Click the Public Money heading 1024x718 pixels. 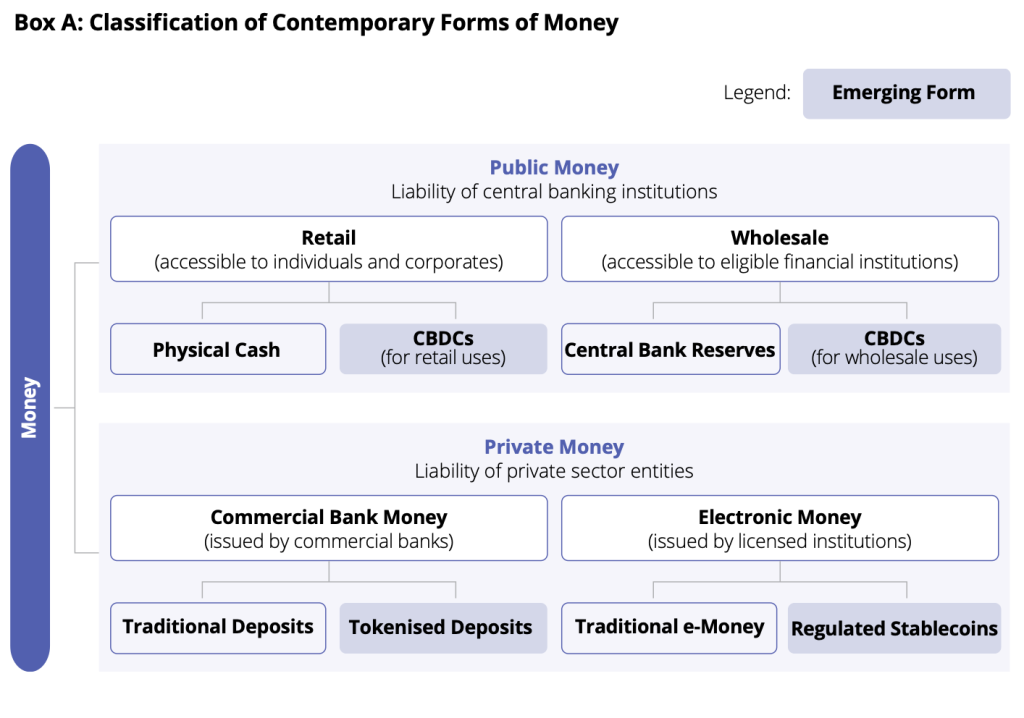click(x=554, y=168)
